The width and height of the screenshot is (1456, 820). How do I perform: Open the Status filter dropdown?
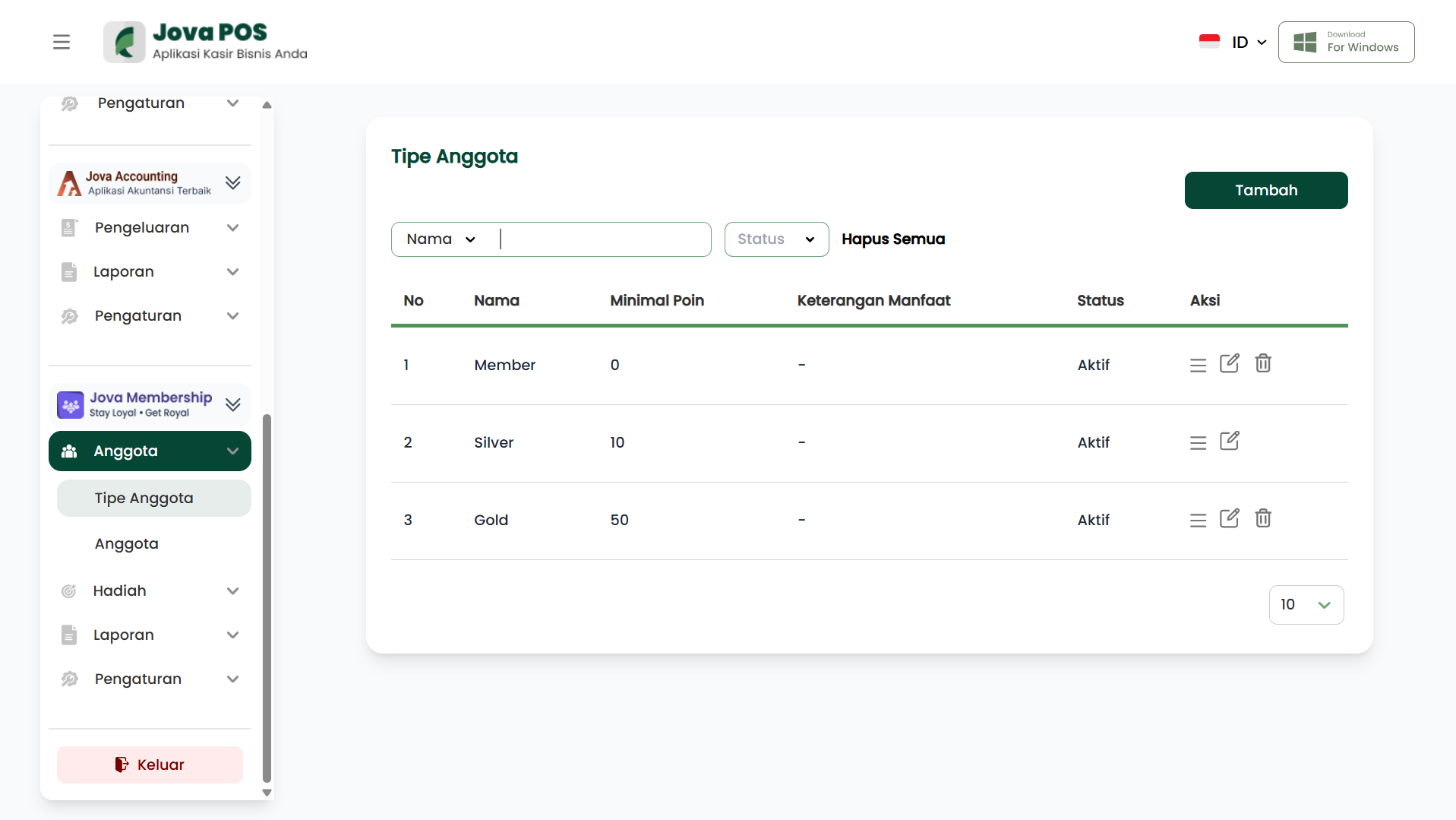[x=775, y=239]
